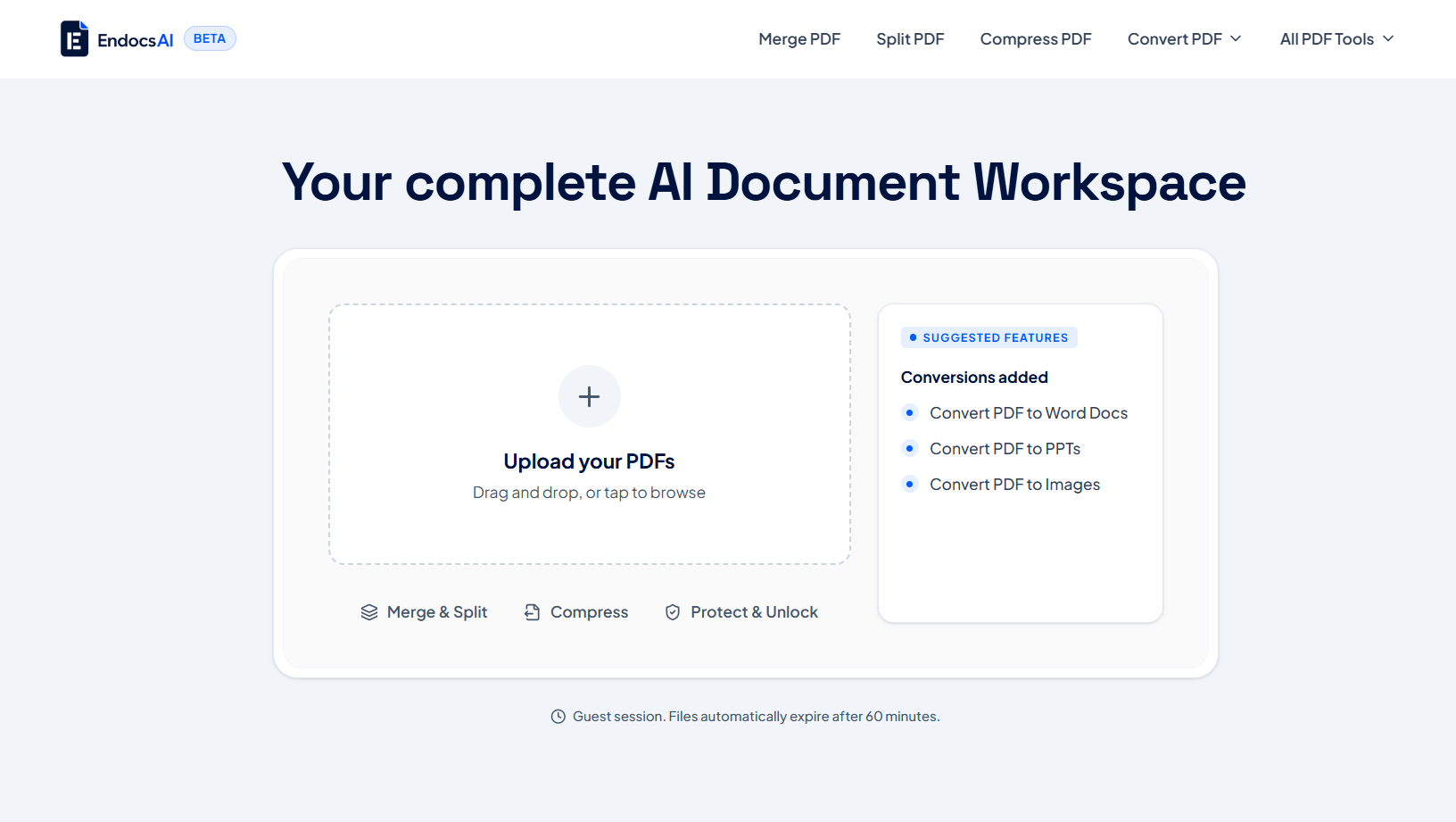Viewport: 1456px width, 822px height.
Task: Click the clock icon beside guest session
Action: (558, 717)
